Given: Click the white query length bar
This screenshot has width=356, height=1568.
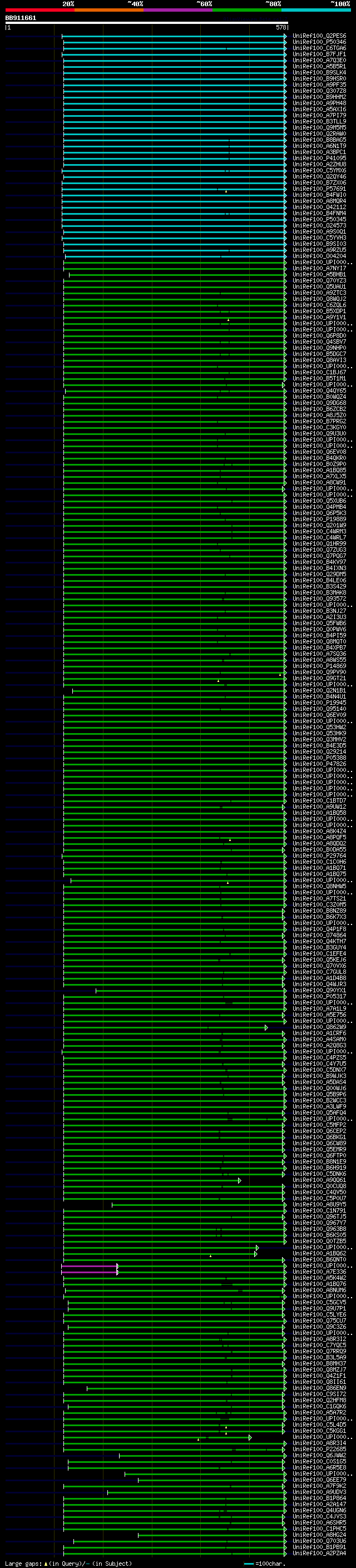Looking at the screenshot, I should 147,23.
